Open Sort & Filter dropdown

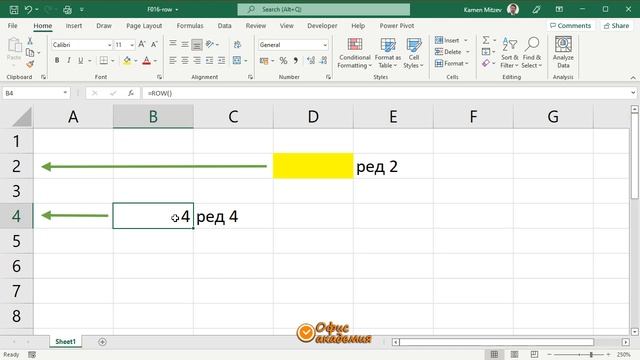point(509,53)
